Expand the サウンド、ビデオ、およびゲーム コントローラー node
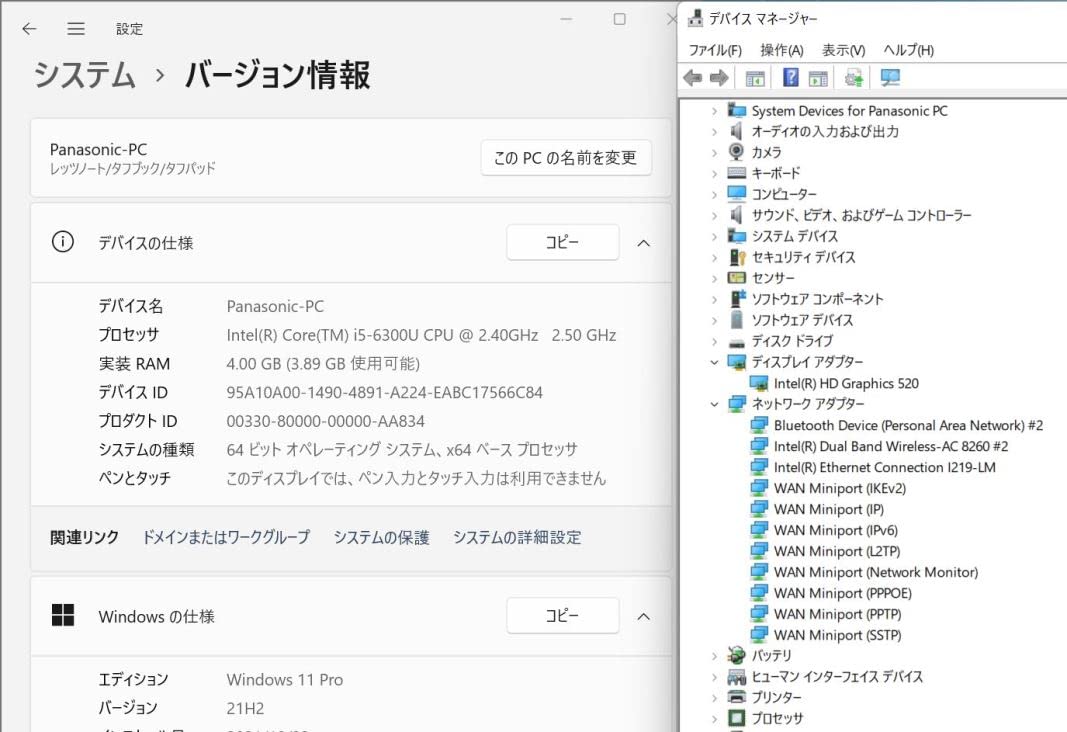1067x732 pixels. (714, 216)
